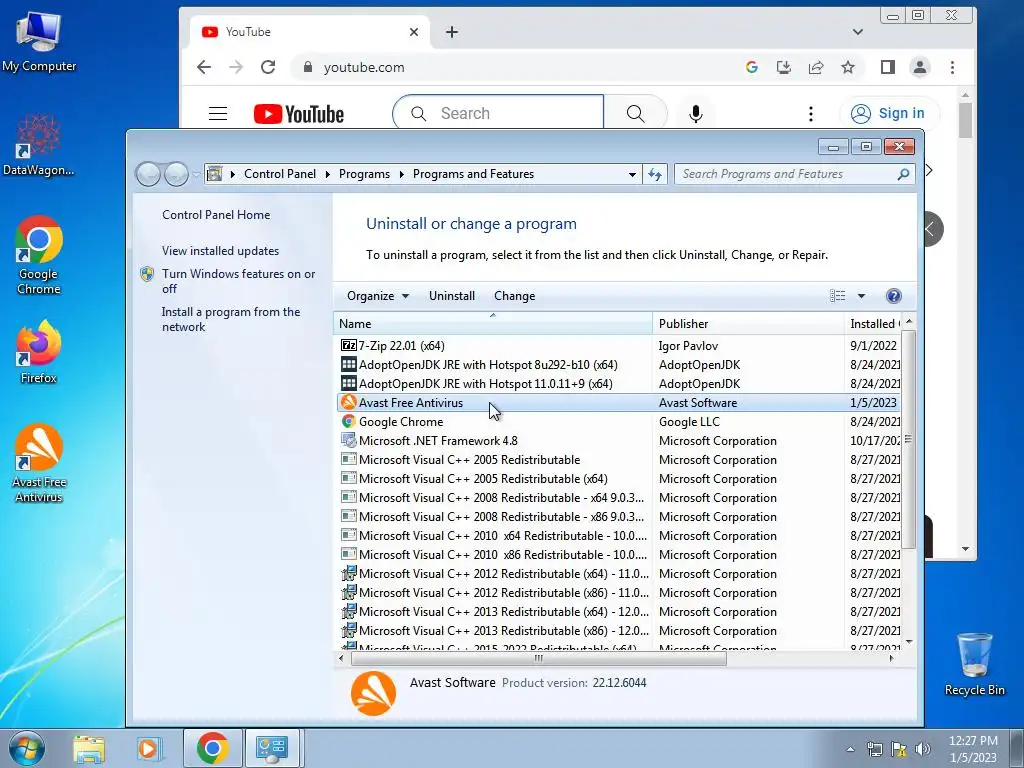Open Chrome's three-dot menu
Image resolution: width=1024 pixels, height=768 pixels.
tap(952, 67)
